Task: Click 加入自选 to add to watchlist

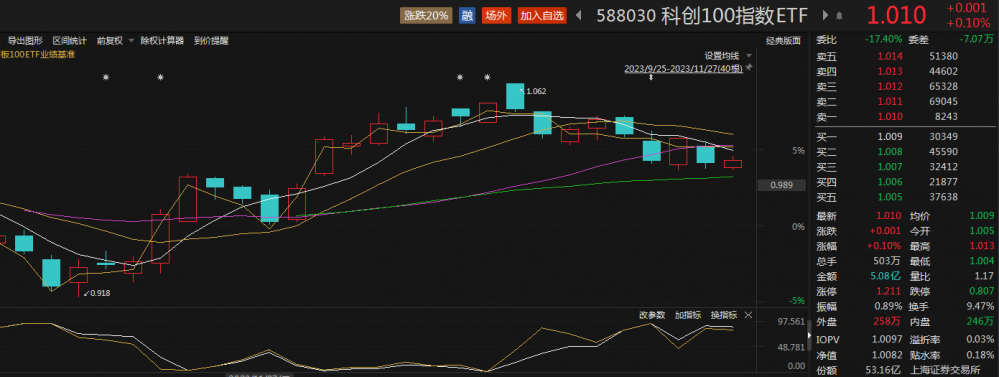Action: [x=542, y=15]
